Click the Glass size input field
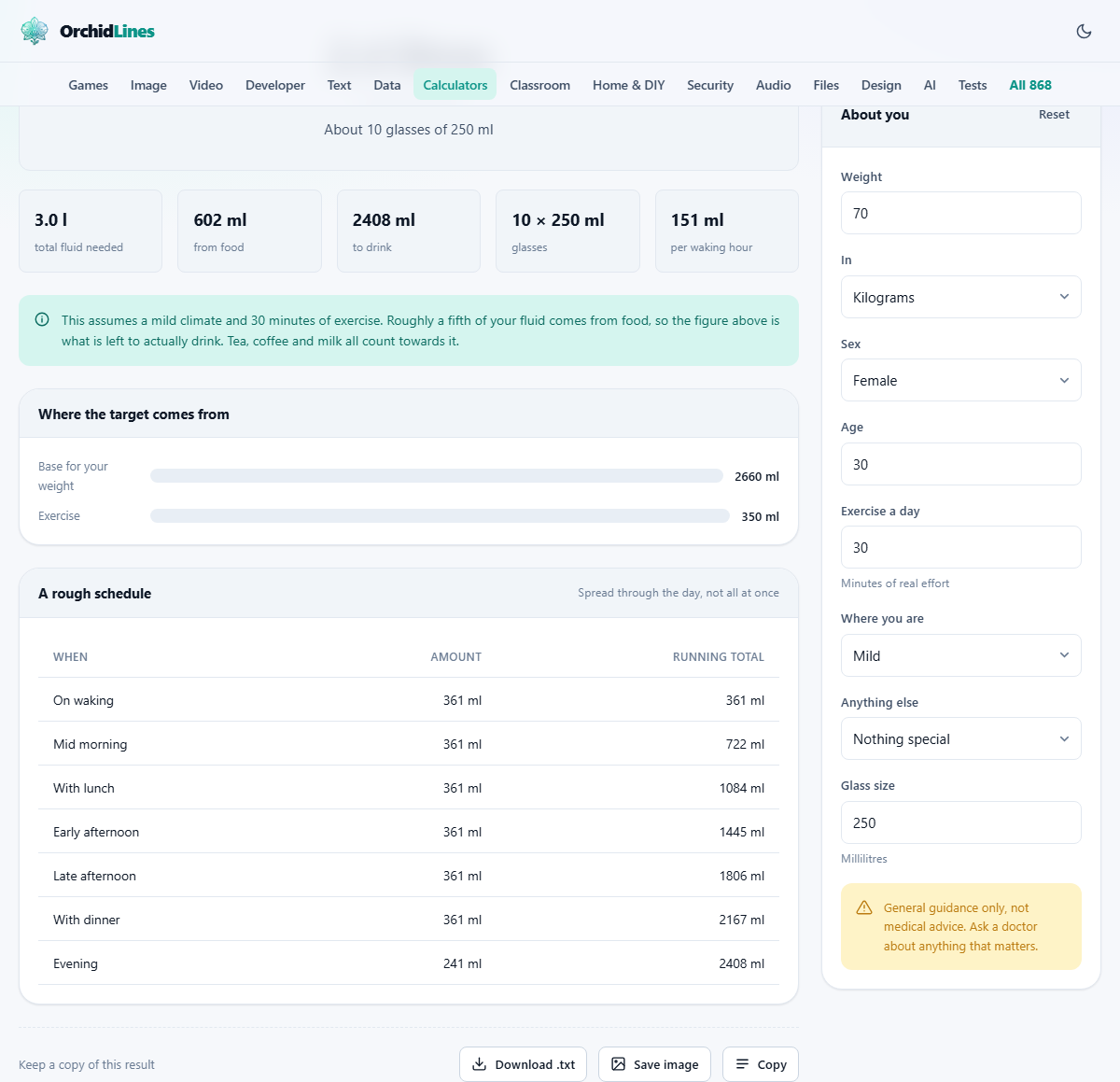1120x1082 pixels. click(961, 822)
